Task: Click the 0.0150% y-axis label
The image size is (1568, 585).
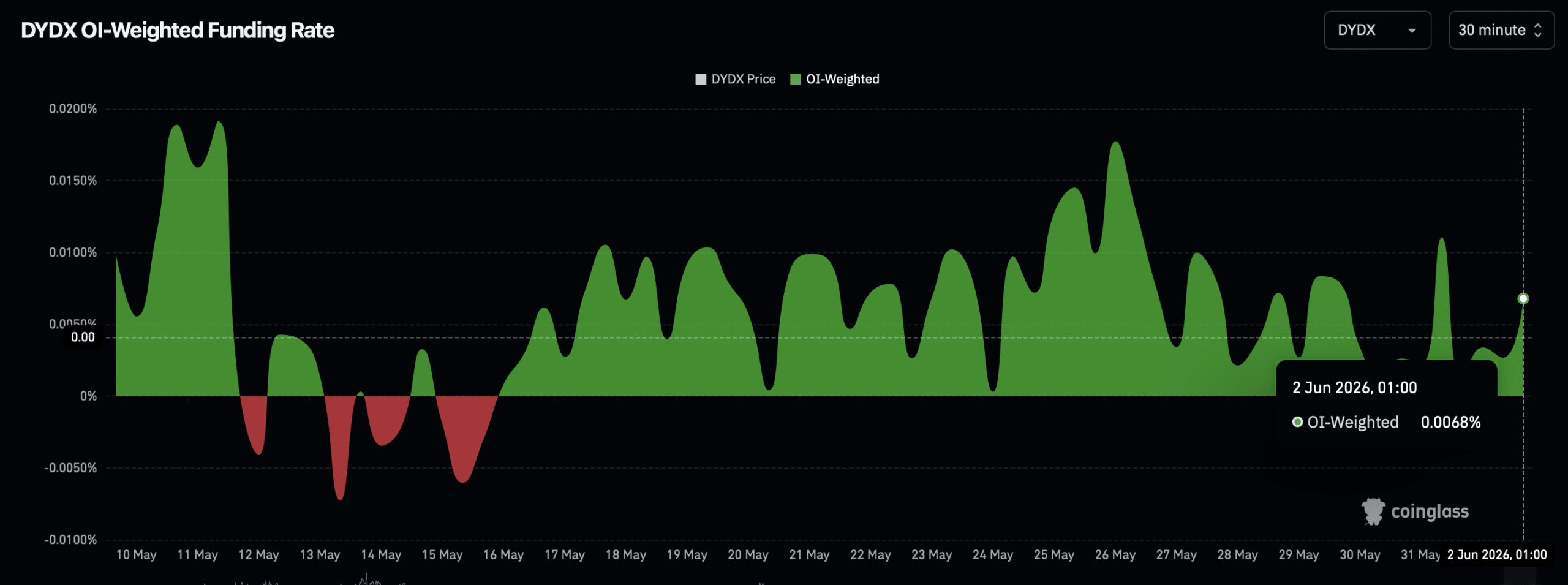Action: point(73,180)
